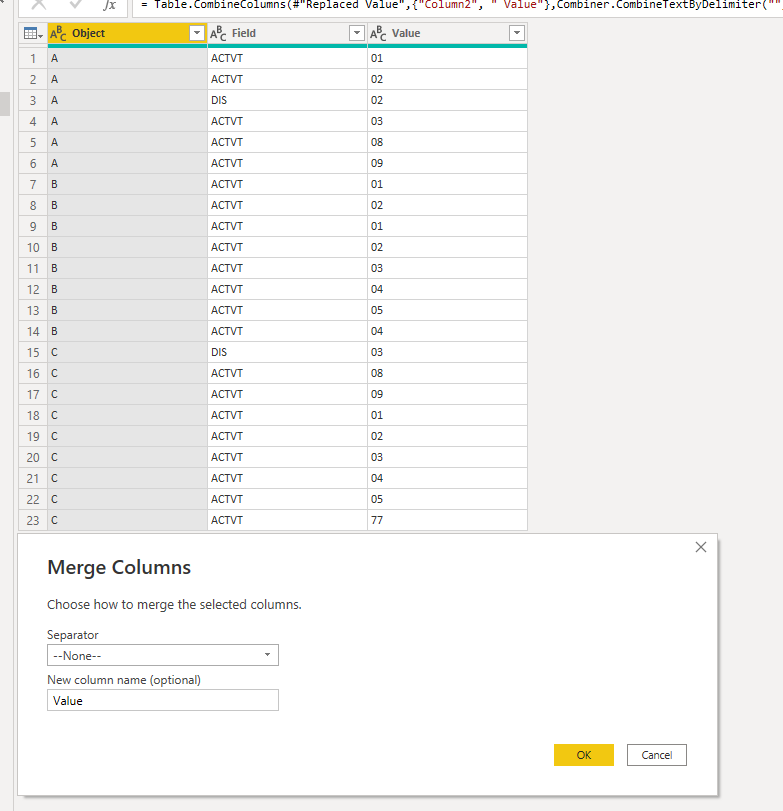Click Value cell 08 in row 16
Image resolution: width=783 pixels, height=811 pixels.
[x=447, y=373]
